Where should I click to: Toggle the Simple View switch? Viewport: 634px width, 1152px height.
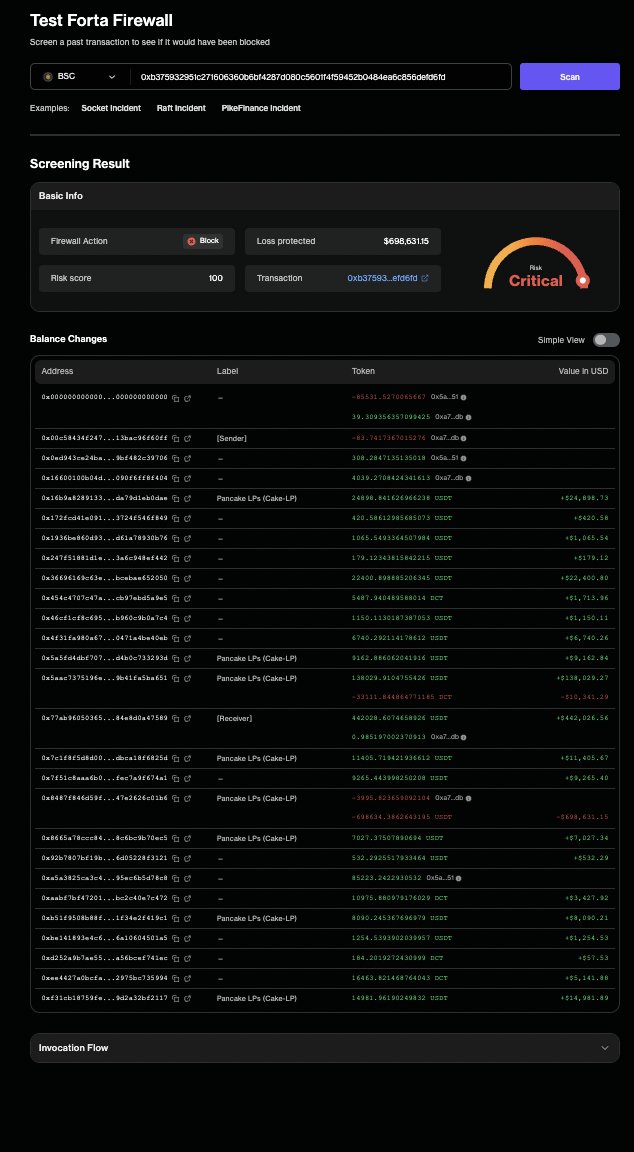[606, 339]
